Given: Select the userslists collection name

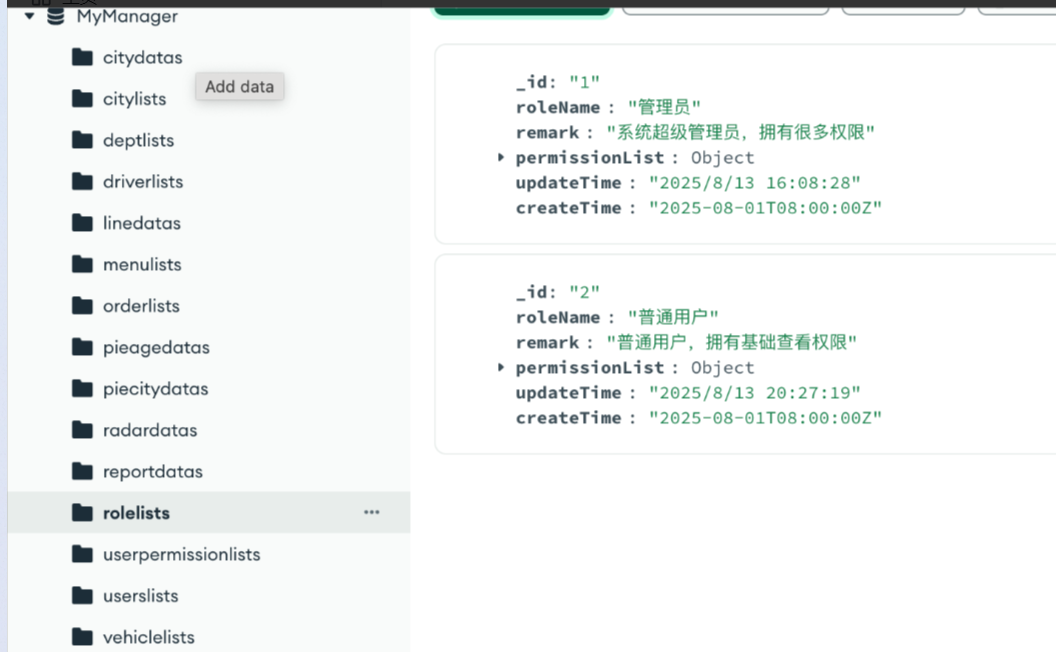Looking at the screenshot, I should (x=141, y=596).
